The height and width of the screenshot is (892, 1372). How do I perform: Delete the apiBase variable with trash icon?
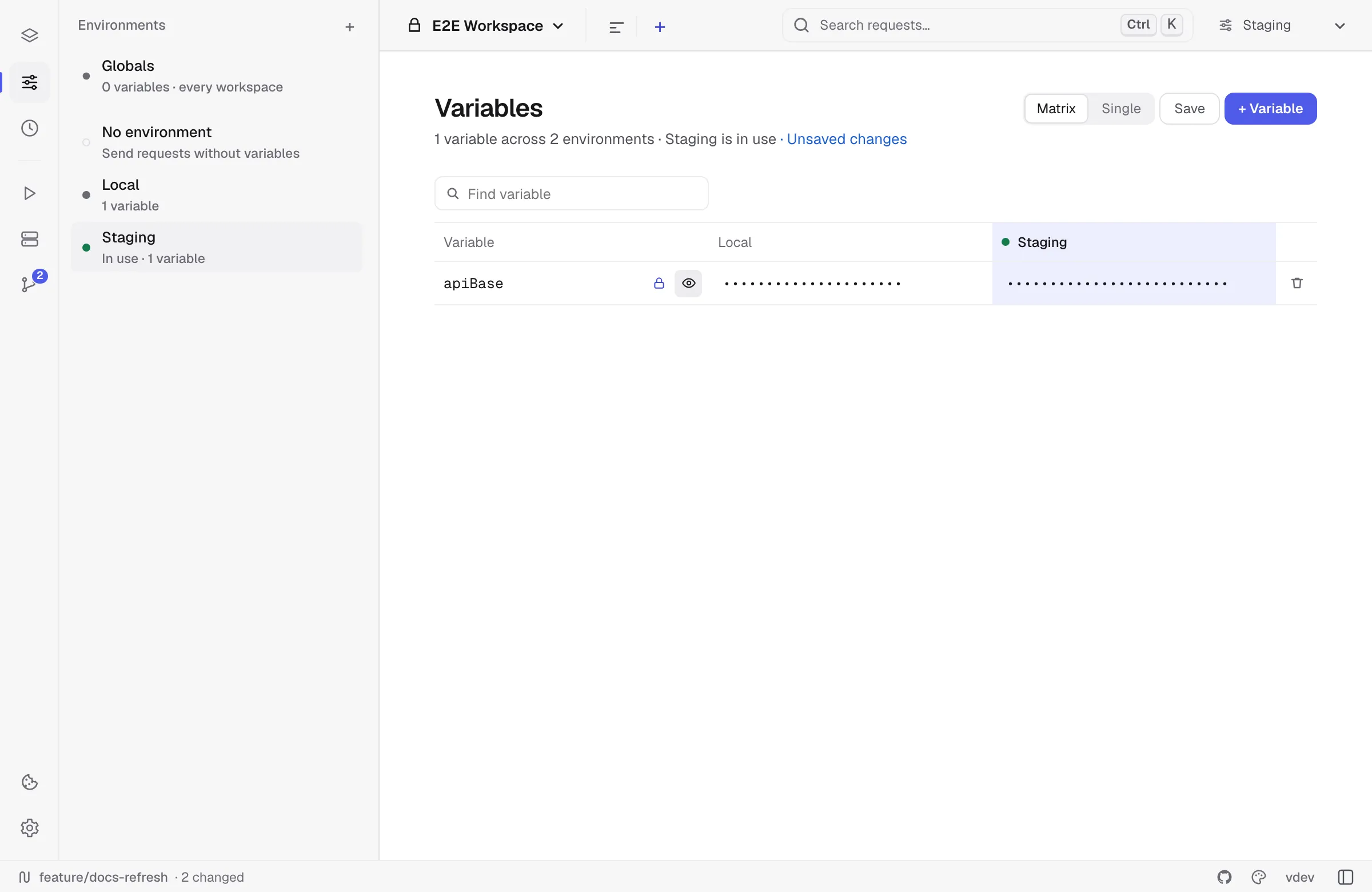[x=1297, y=283]
